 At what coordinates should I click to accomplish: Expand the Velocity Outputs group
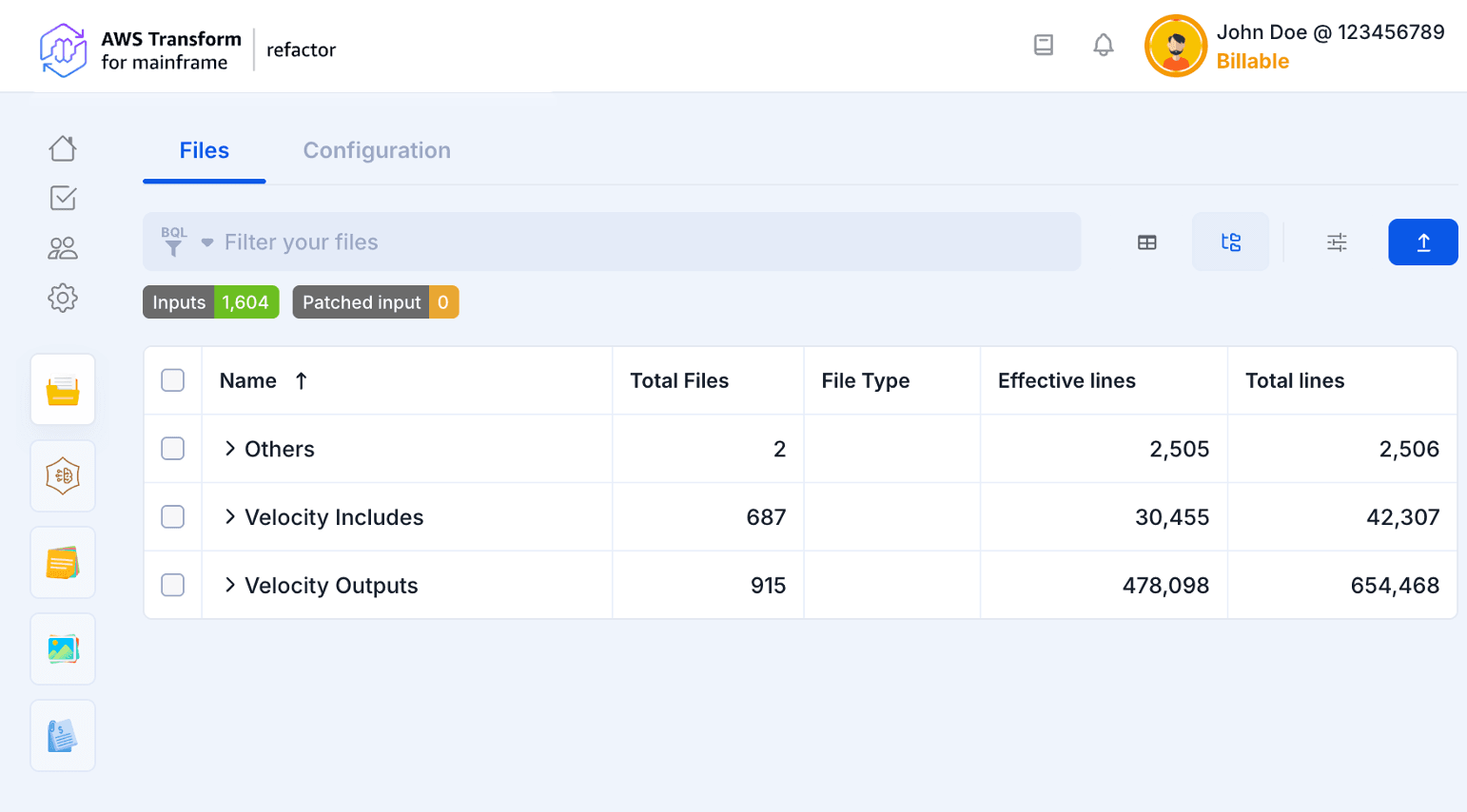point(229,586)
